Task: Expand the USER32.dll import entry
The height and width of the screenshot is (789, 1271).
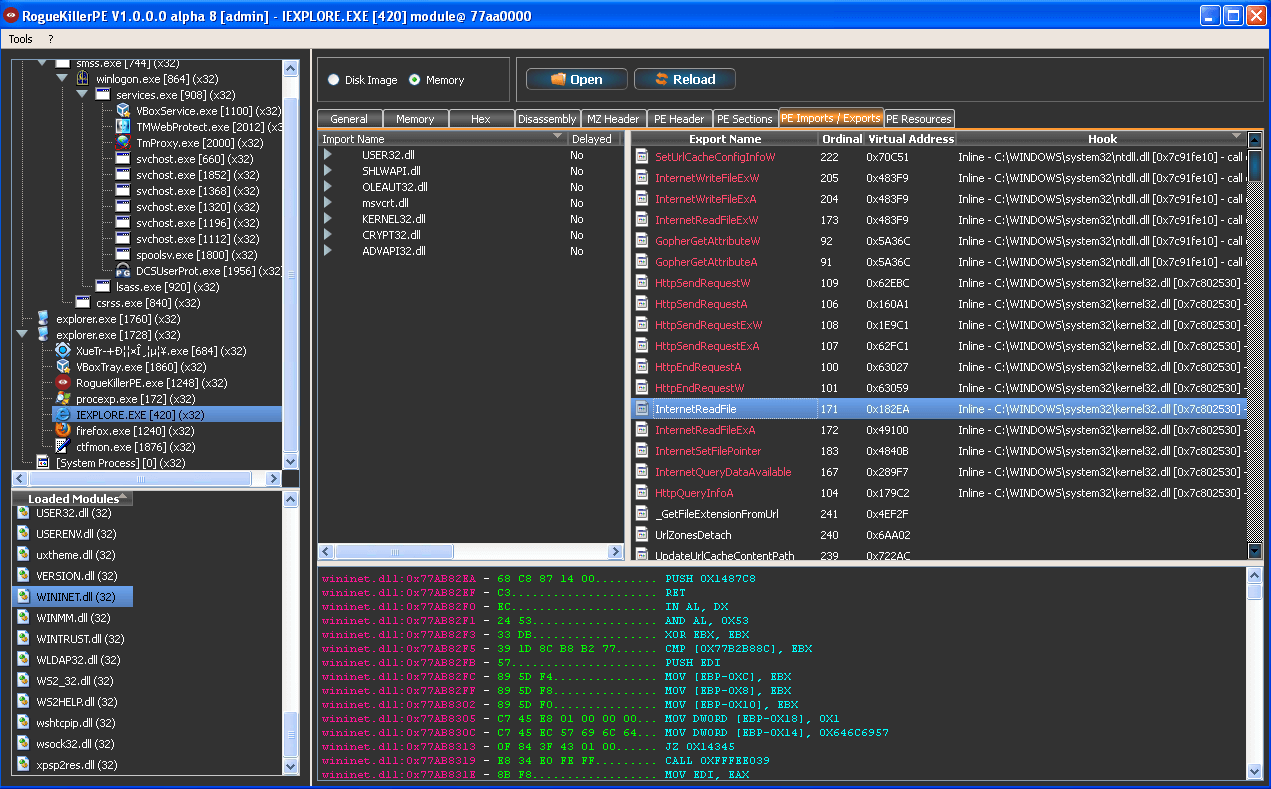Action: 328,155
